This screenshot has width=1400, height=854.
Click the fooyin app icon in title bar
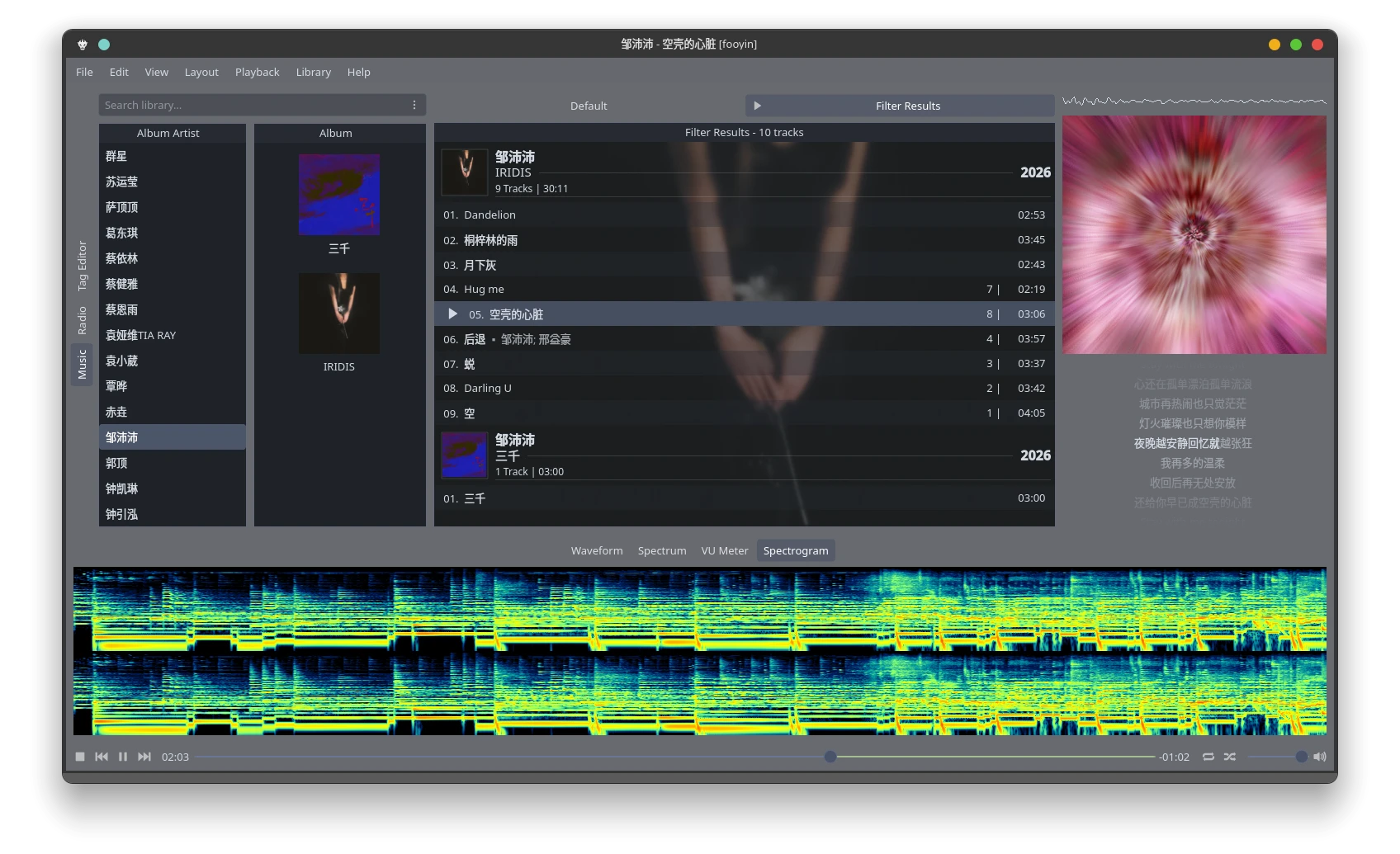(83, 45)
